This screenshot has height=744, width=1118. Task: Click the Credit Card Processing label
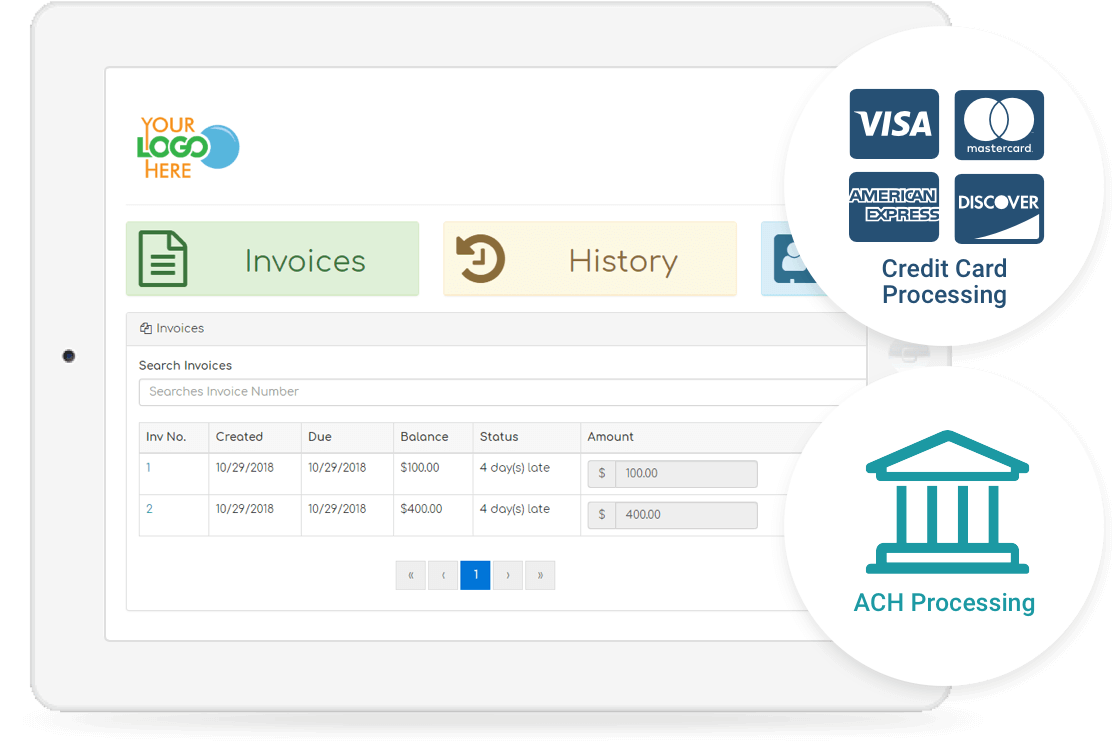tap(945, 282)
